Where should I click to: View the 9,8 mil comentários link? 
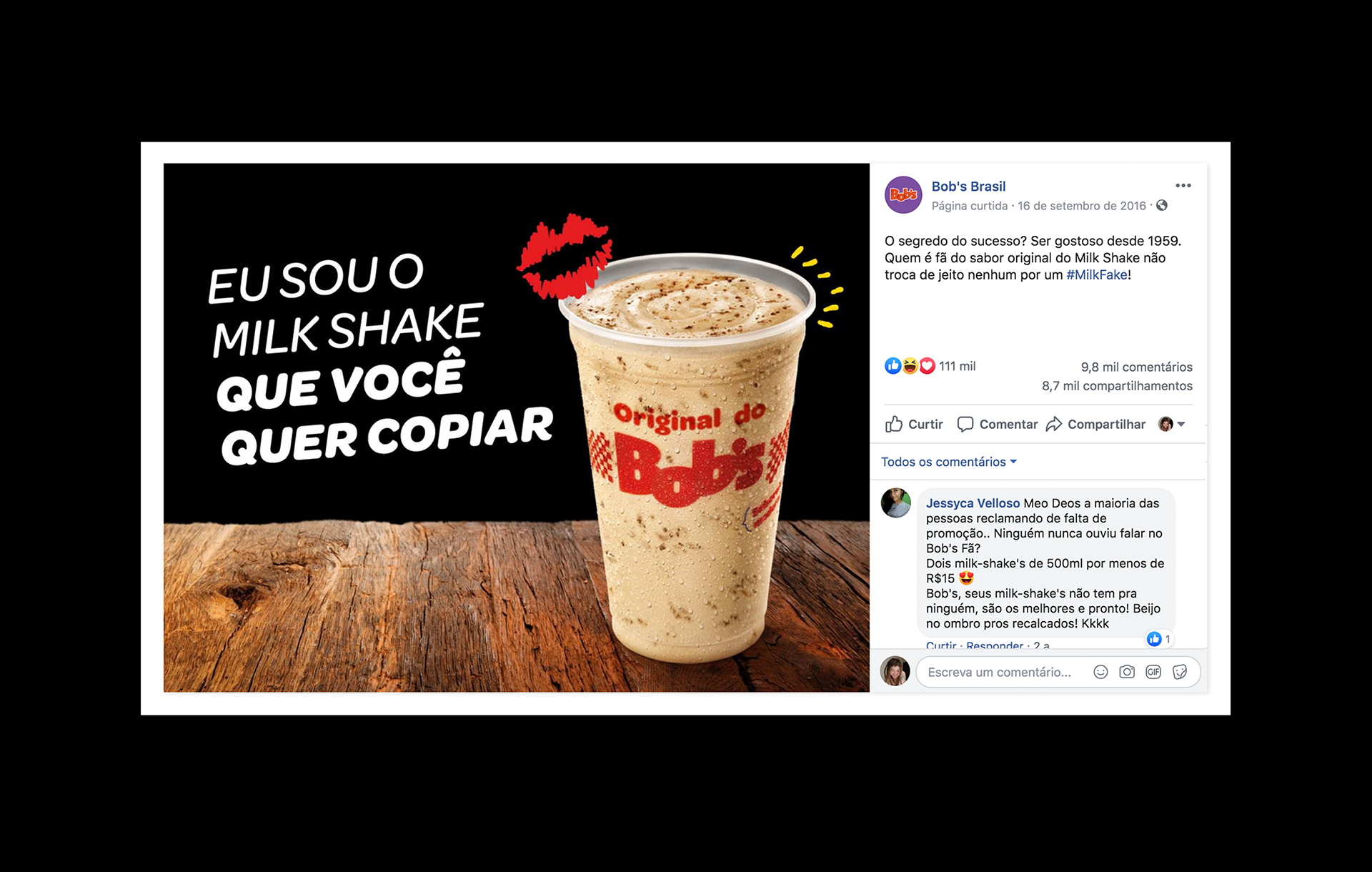tap(1136, 367)
